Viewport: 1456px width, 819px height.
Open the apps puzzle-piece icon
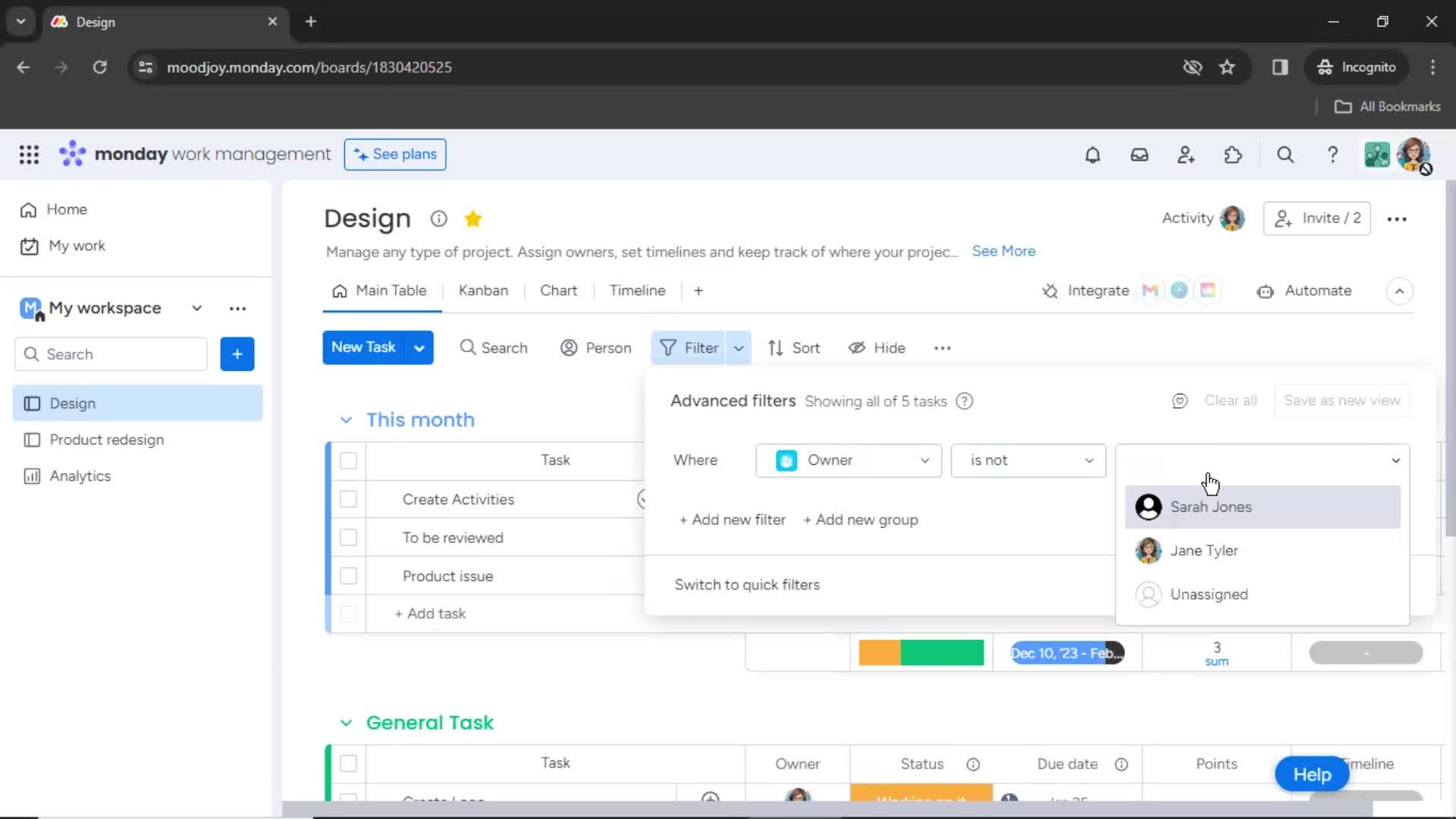click(x=1233, y=155)
